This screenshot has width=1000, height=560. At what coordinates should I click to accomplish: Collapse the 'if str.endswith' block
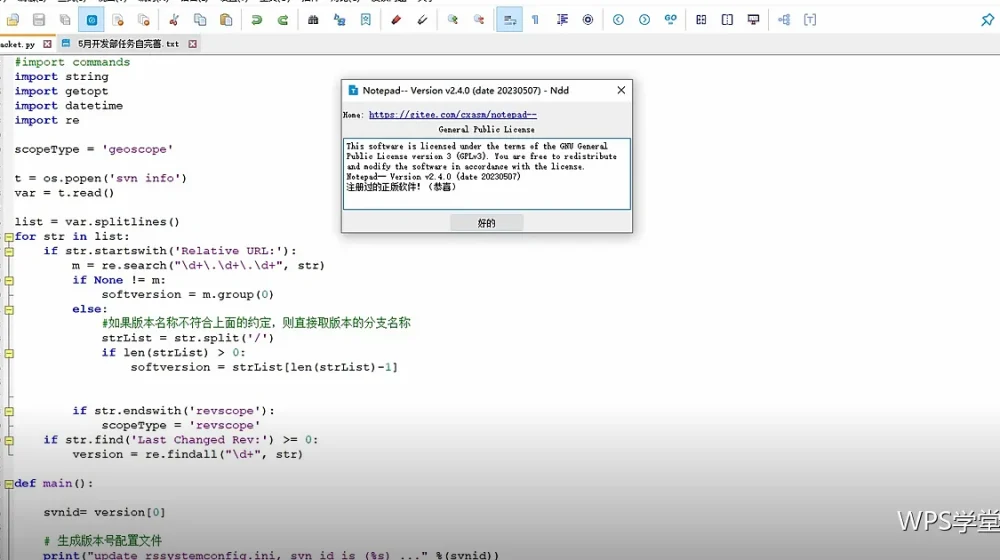pyautogui.click(x=9, y=411)
